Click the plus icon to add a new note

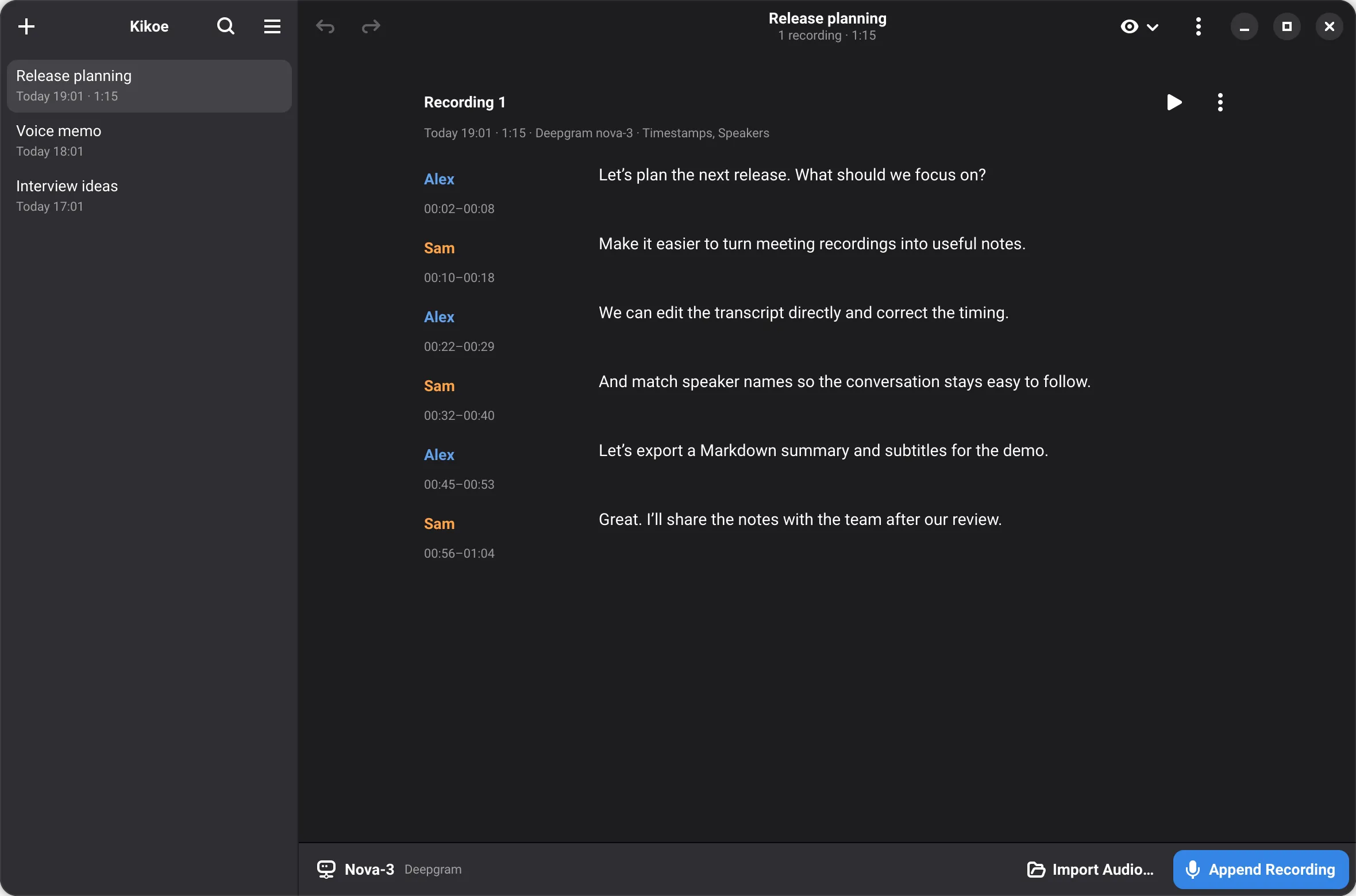(26, 26)
